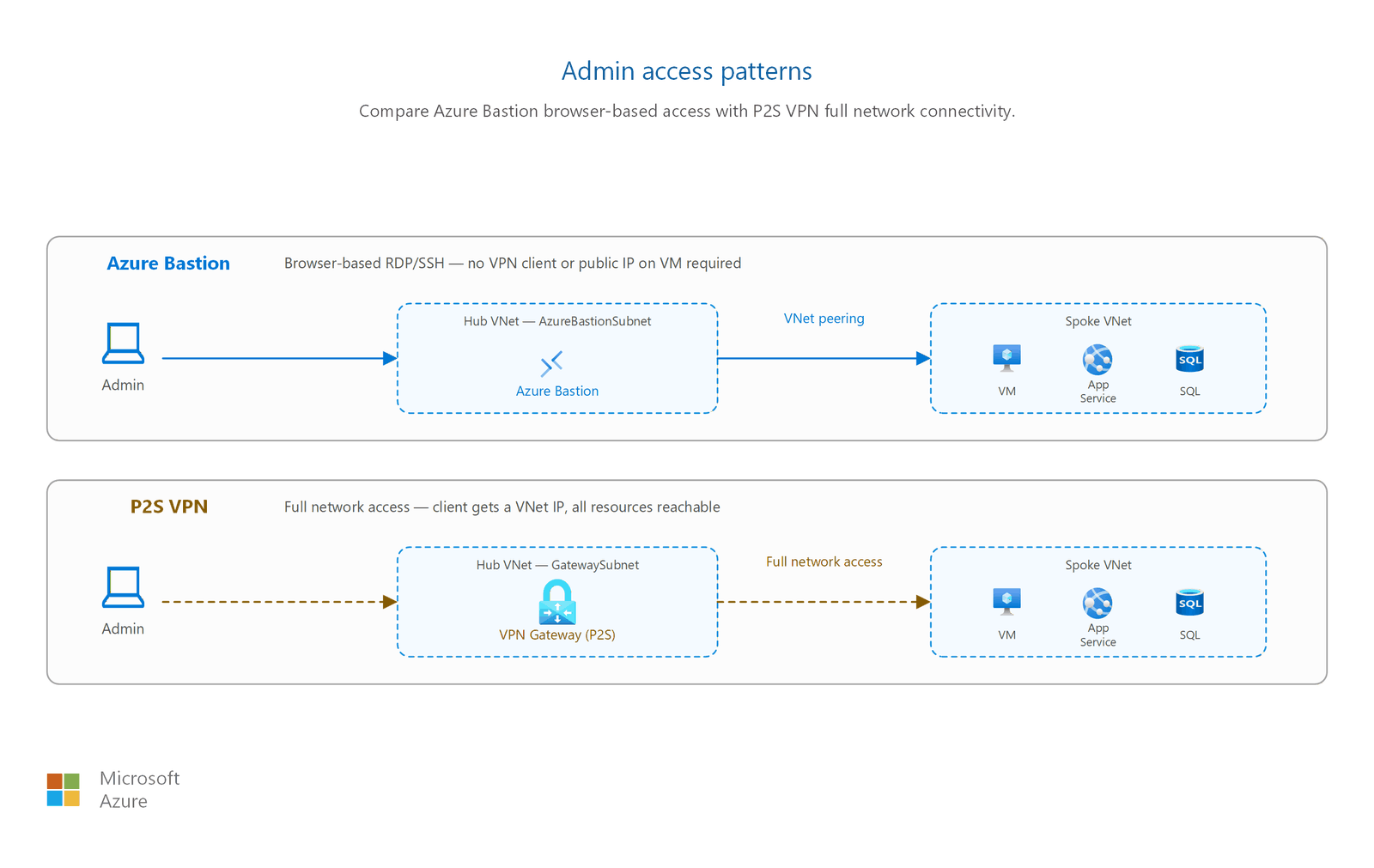Select the blue 'Azure Bastion' section heading
Image resolution: width=1374 pixels, height=868 pixels.
pyautogui.click(x=168, y=264)
